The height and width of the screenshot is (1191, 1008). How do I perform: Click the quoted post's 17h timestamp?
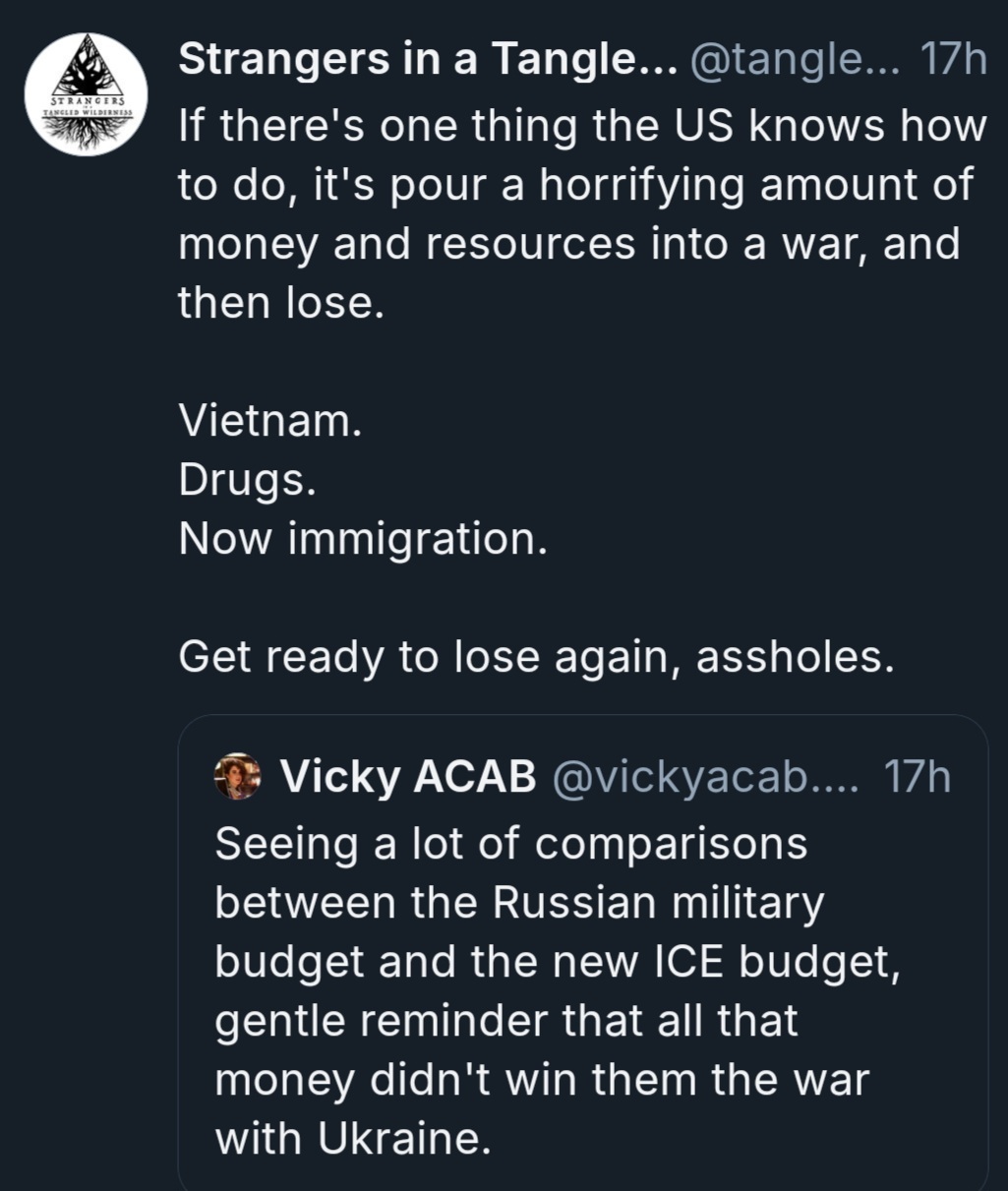pyautogui.click(x=917, y=778)
